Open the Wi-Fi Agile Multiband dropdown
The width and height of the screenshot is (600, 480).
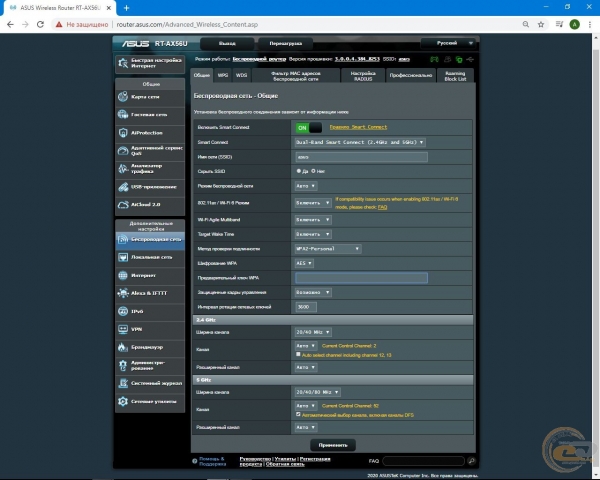tap(313, 220)
